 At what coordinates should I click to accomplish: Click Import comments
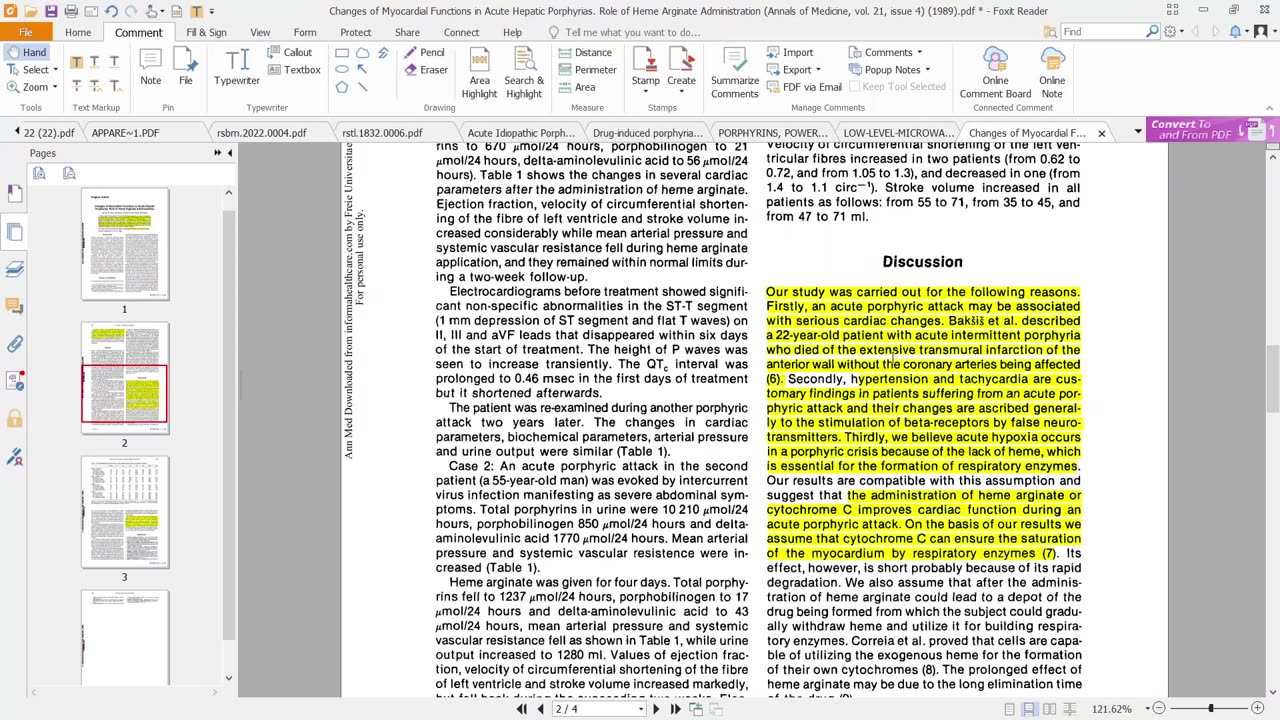[790, 52]
